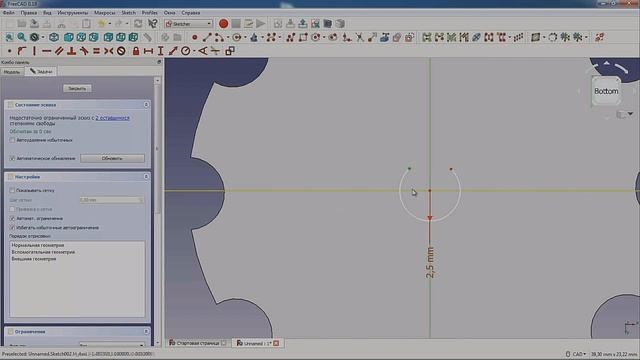Open the arc tool dropdown arrow
Screen dimensions: 640x360
click(x=228, y=38)
